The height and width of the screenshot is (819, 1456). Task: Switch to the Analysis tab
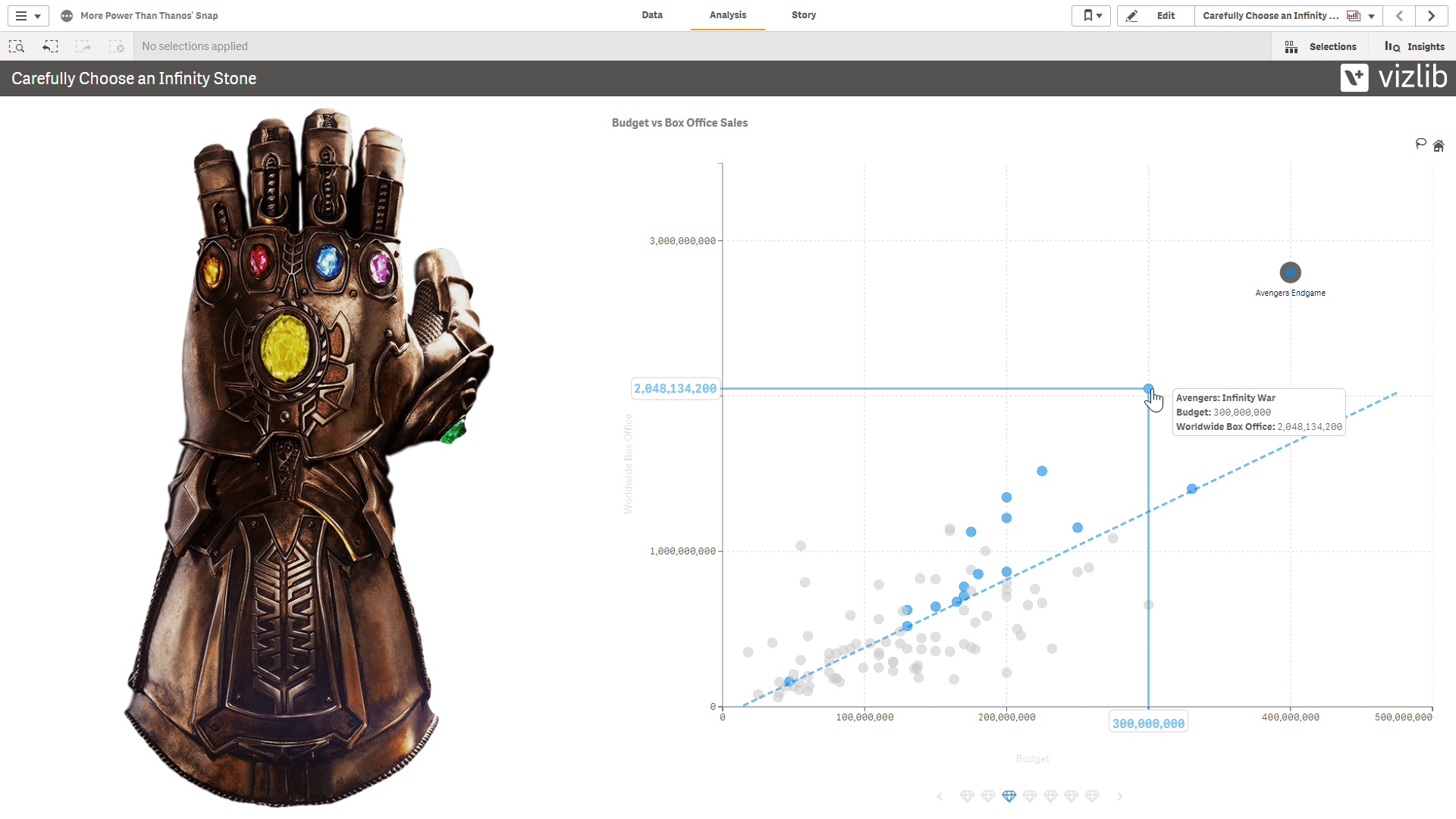click(727, 15)
